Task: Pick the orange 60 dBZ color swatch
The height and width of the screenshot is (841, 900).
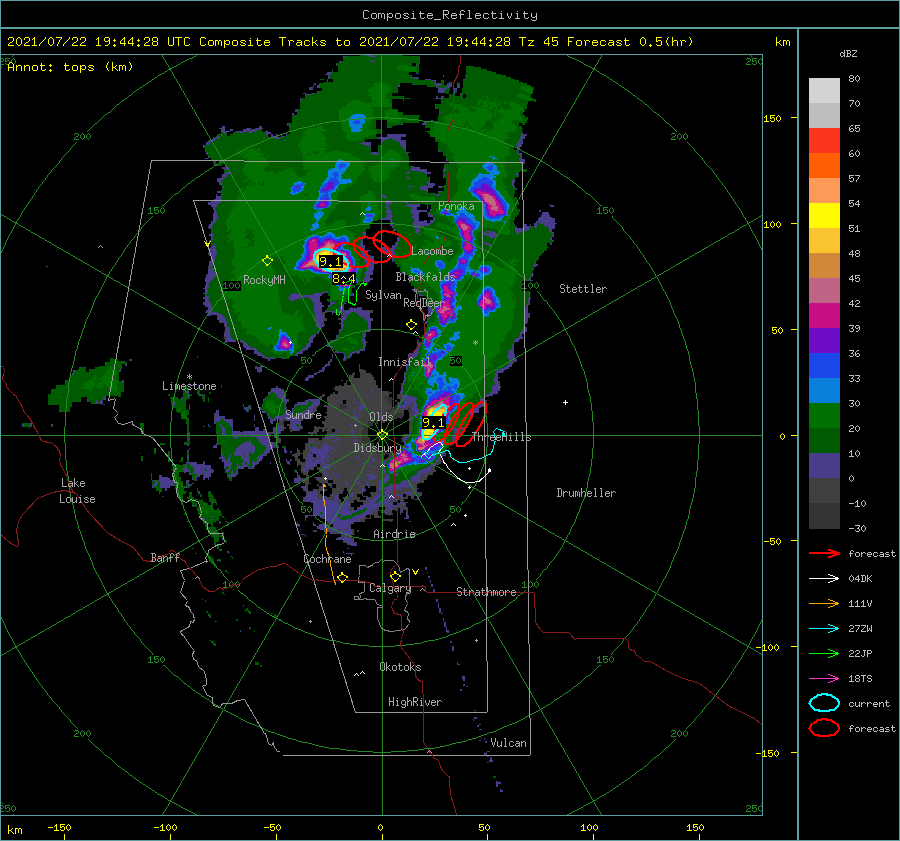Action: coord(824,166)
